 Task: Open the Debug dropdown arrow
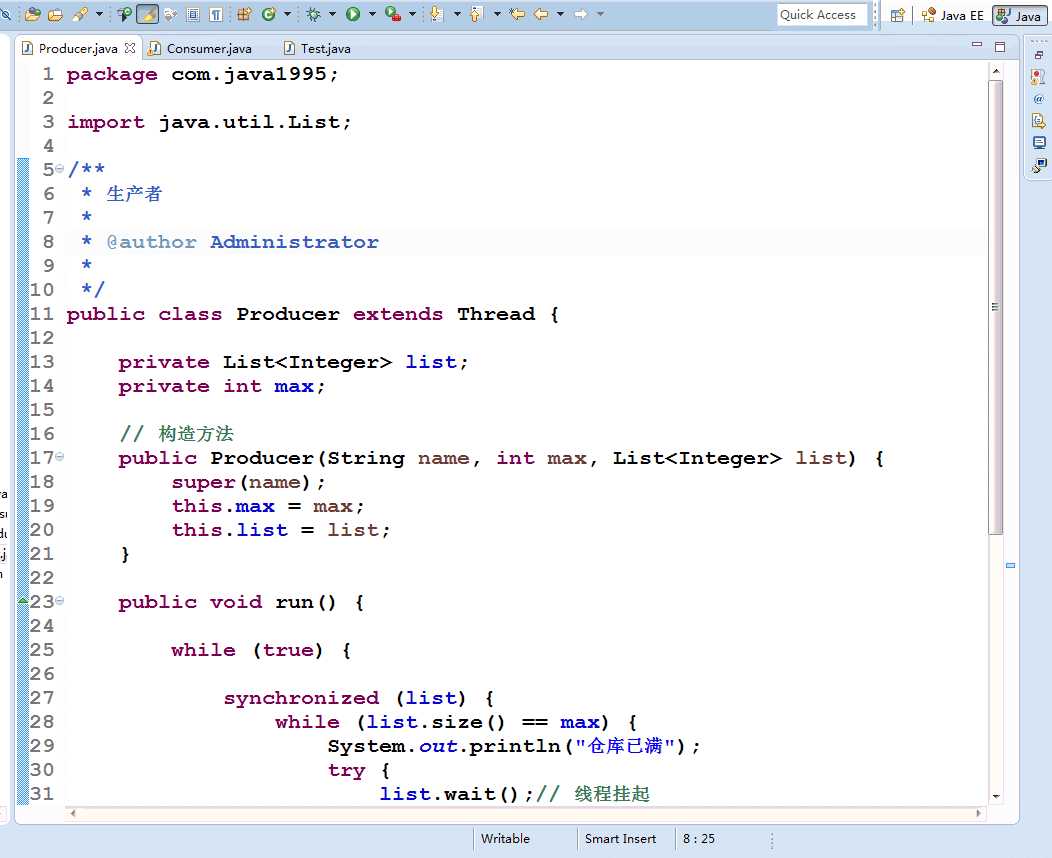(332, 13)
